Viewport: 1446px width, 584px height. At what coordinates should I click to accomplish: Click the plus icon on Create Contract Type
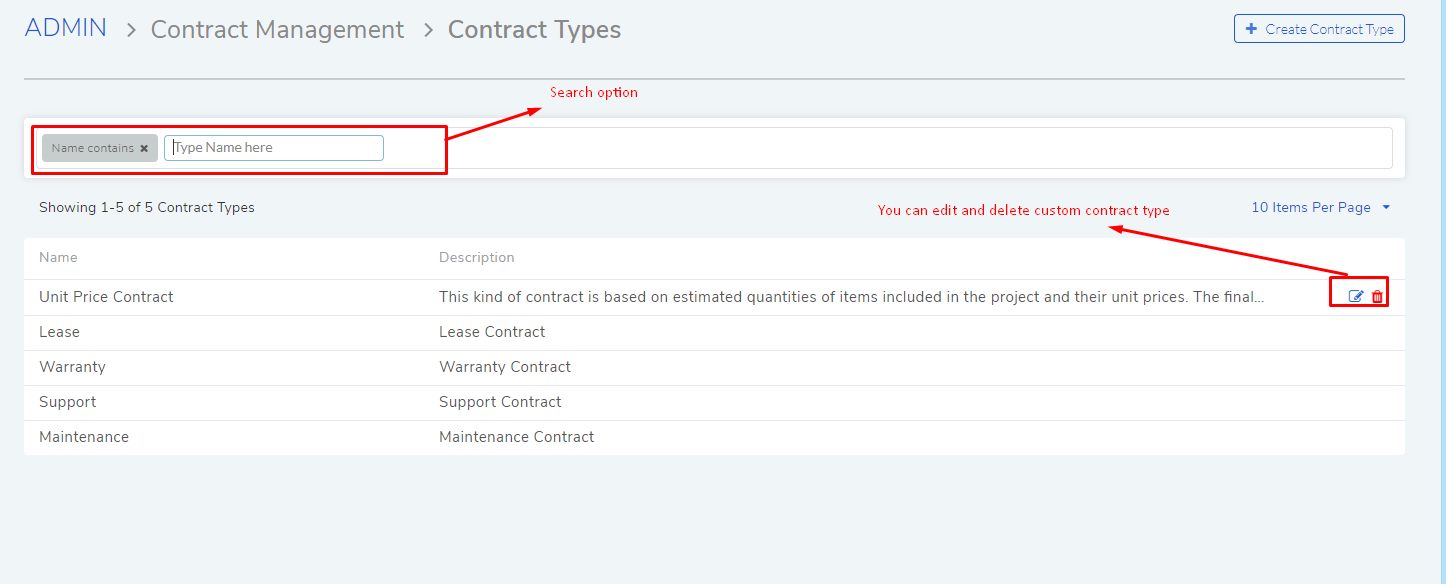click(x=1251, y=29)
